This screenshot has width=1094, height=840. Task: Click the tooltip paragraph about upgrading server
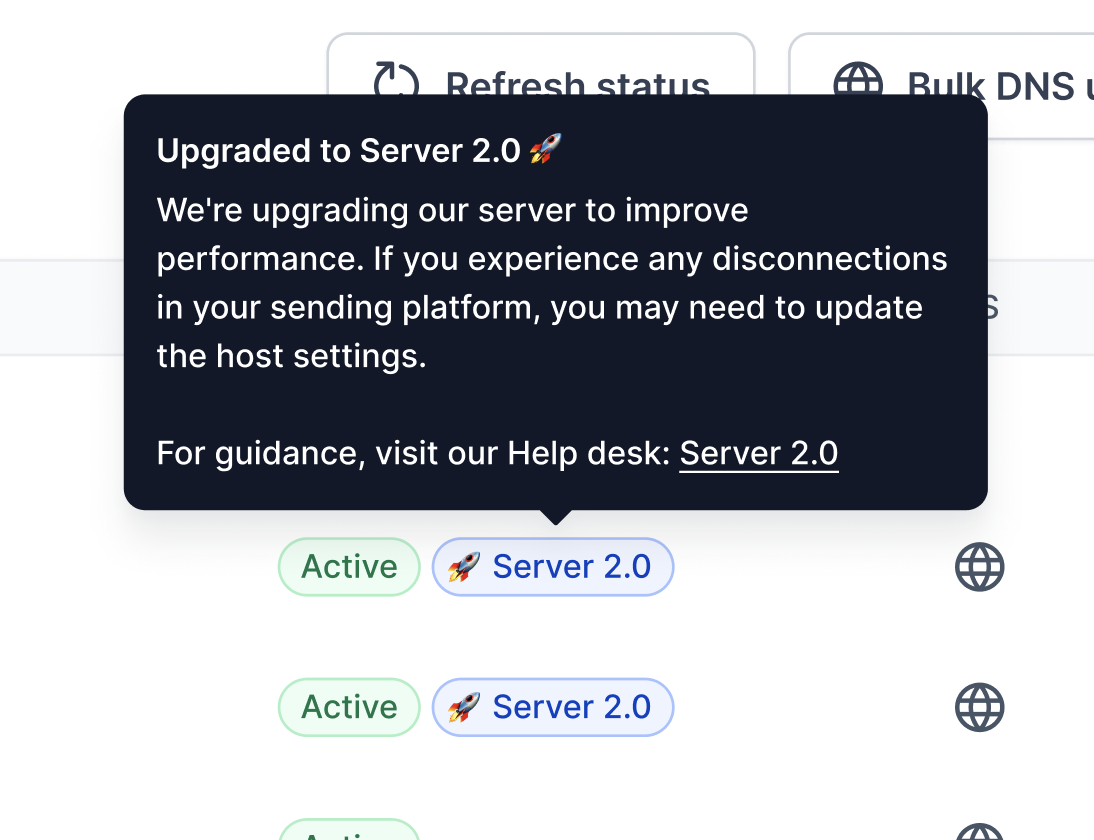[x=552, y=283]
